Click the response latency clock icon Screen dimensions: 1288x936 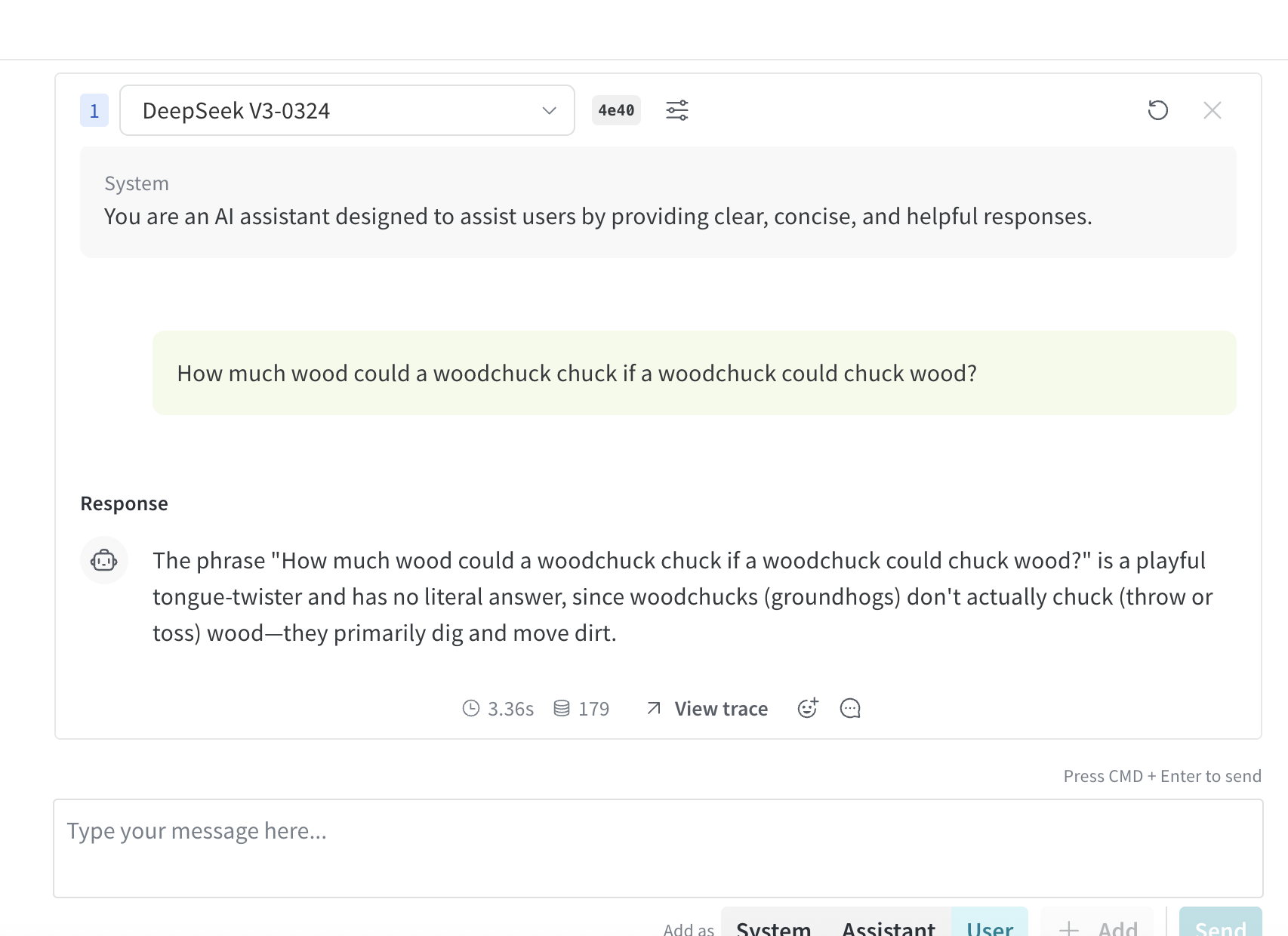pyautogui.click(x=471, y=708)
